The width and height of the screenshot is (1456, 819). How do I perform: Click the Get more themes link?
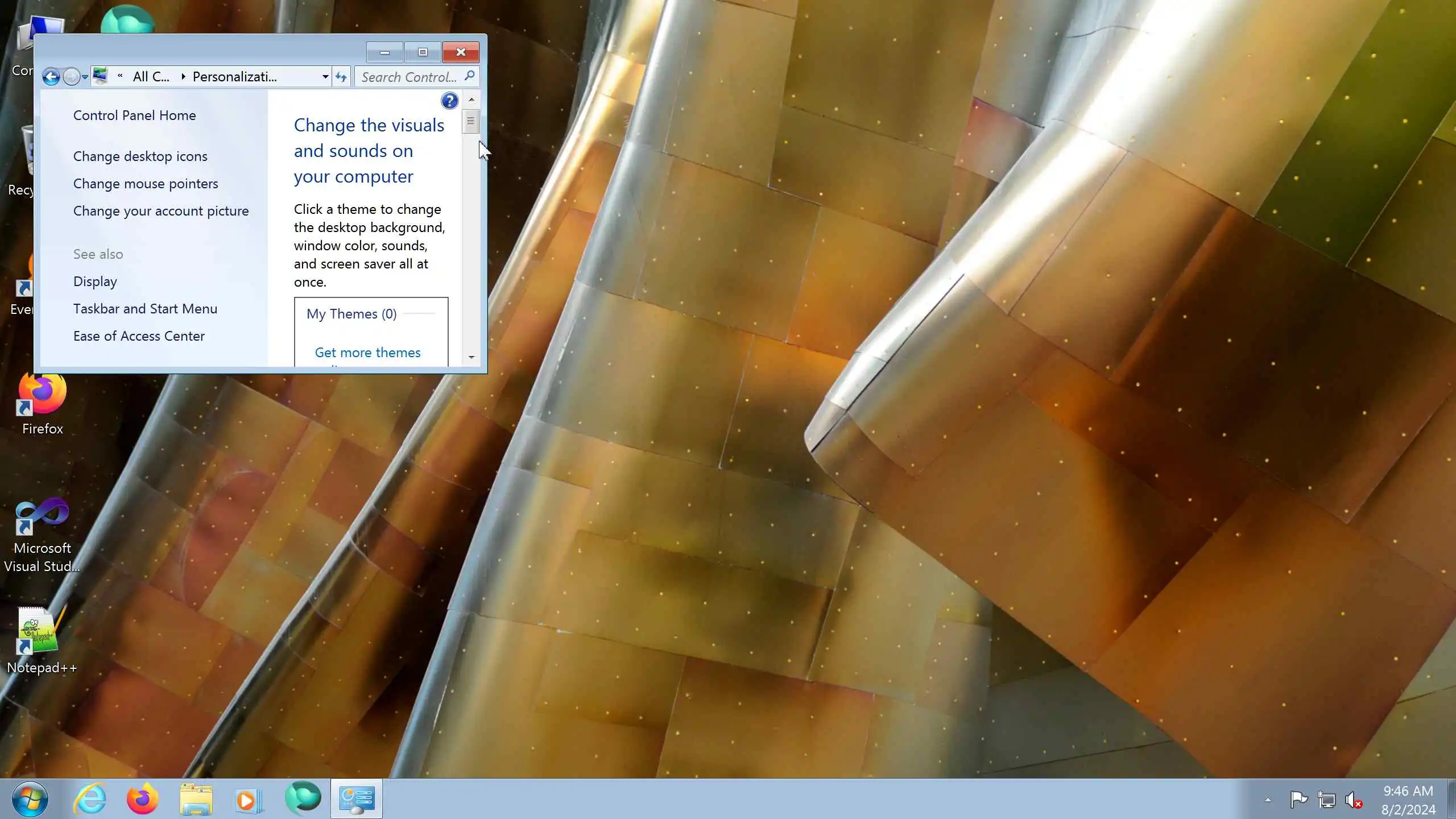367,353
